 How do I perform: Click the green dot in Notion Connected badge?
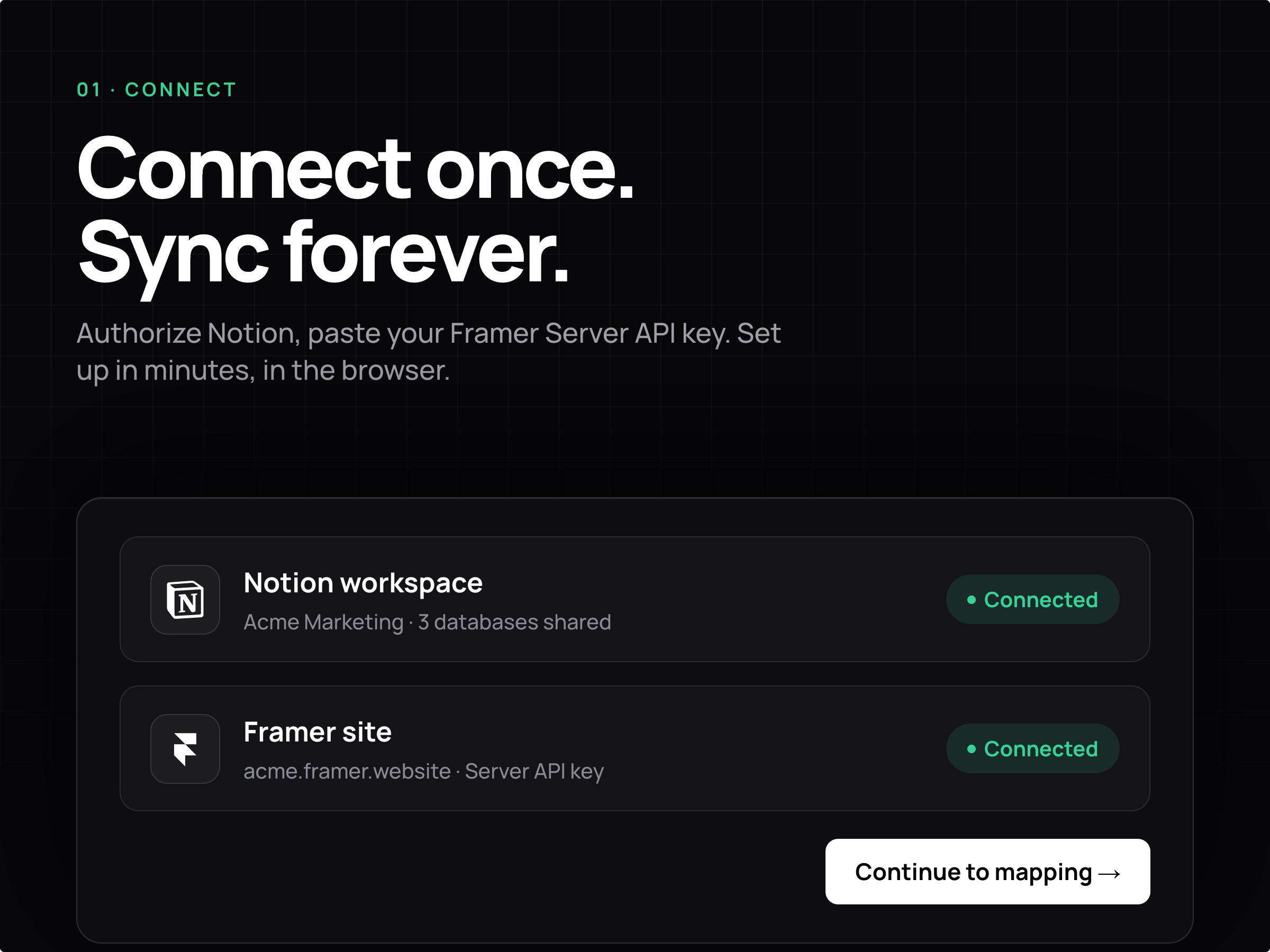pos(972,600)
